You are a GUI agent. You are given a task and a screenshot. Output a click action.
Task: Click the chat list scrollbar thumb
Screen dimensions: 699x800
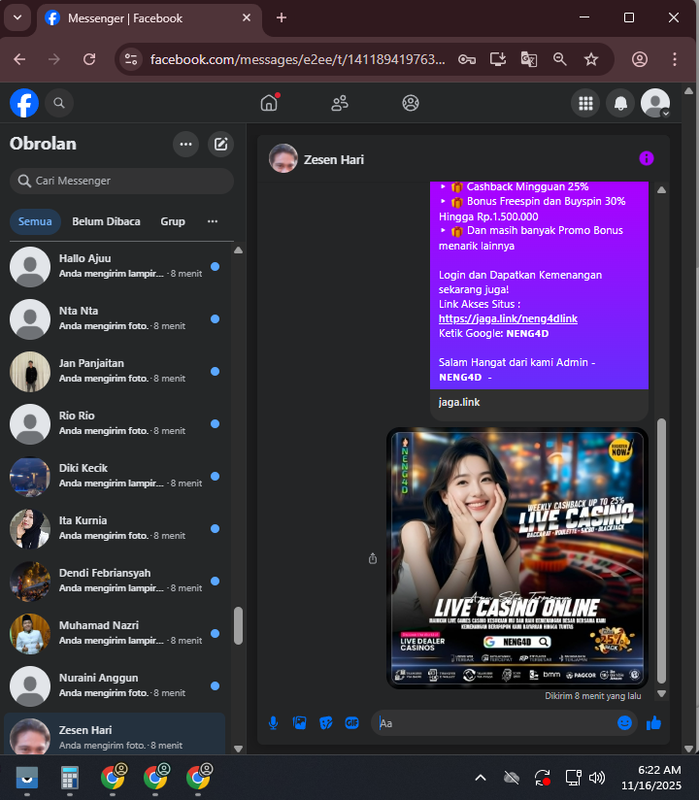pyautogui.click(x=238, y=626)
